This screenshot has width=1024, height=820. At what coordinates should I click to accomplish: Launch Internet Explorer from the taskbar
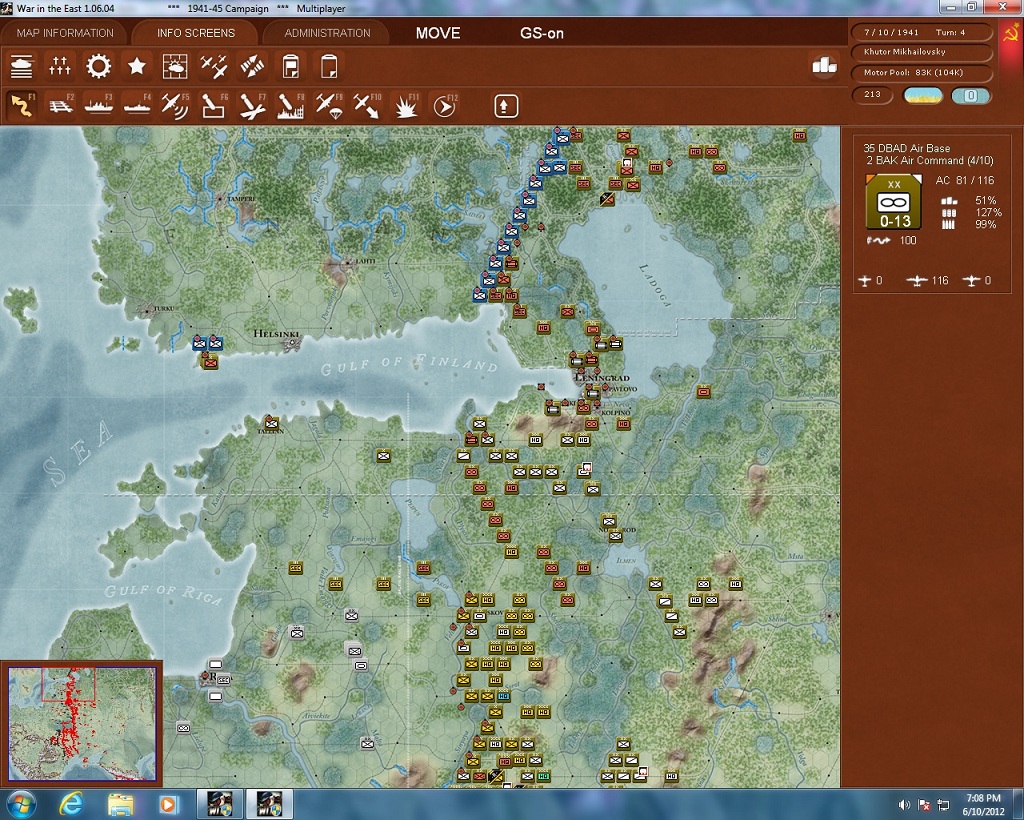70,804
